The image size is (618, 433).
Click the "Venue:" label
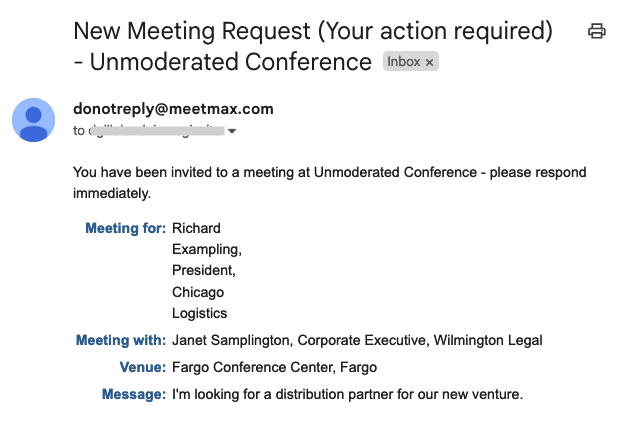(x=142, y=367)
